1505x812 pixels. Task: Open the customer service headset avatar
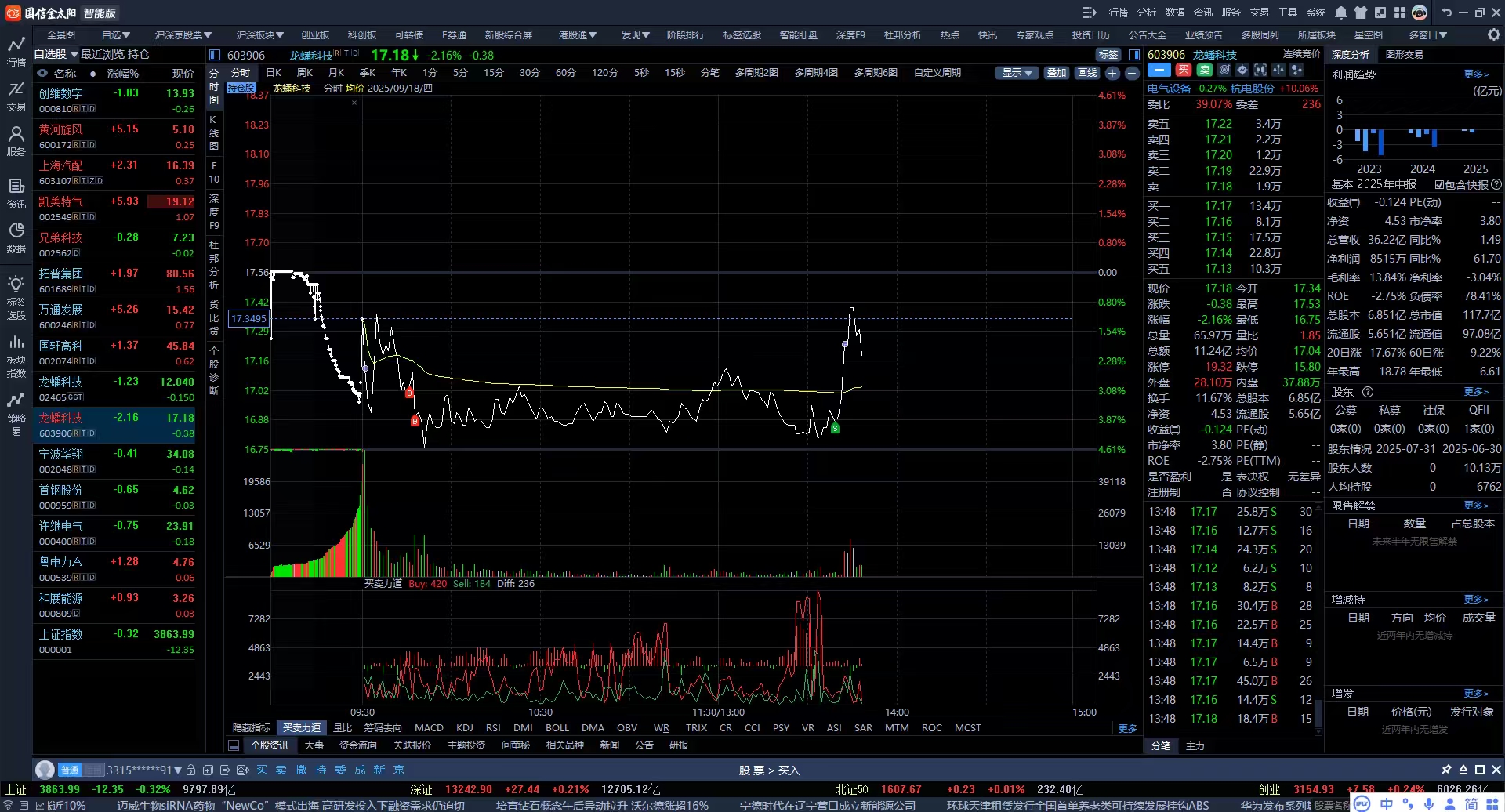coord(1420,13)
